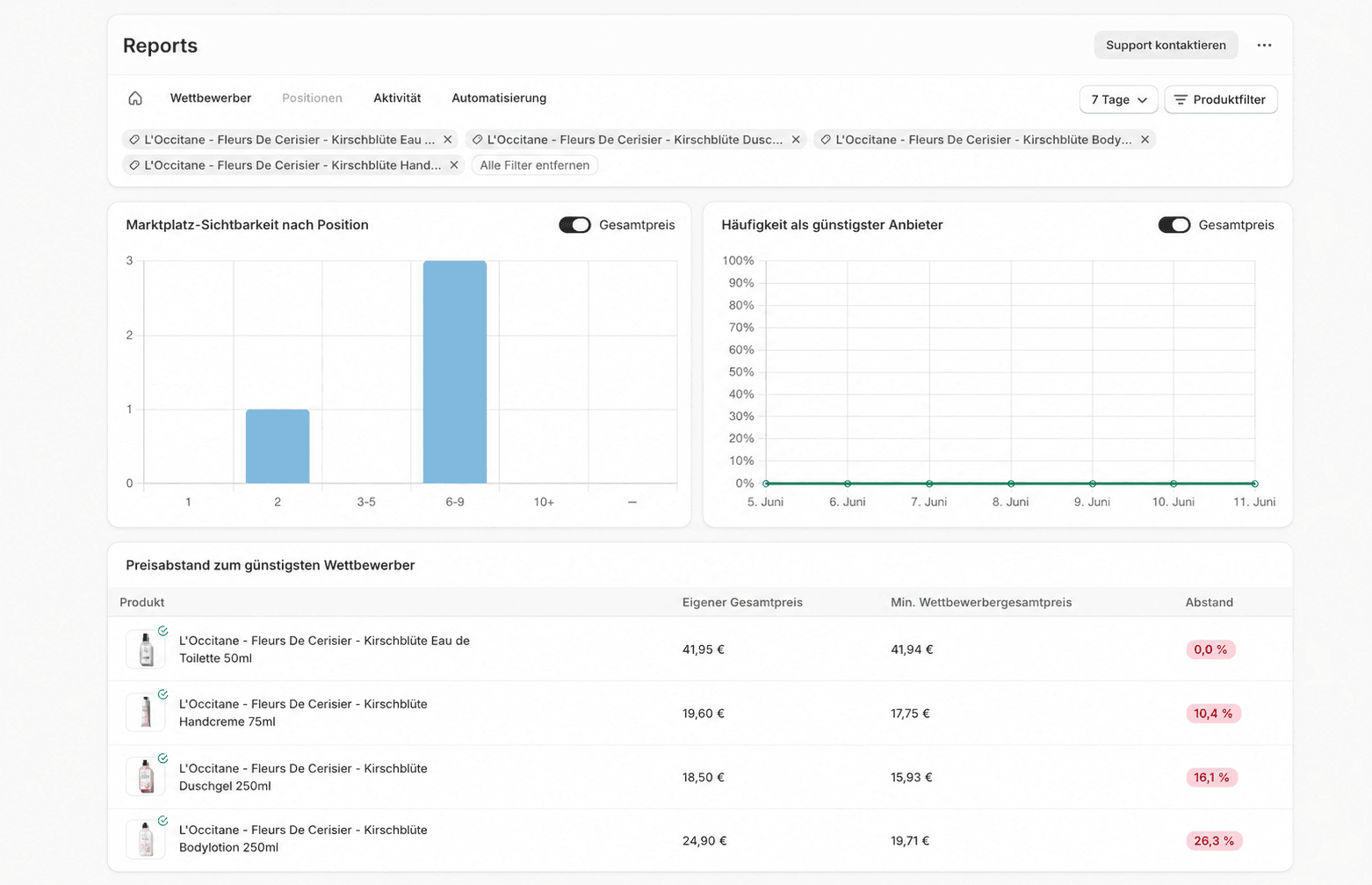Click the blue bar for position 2
This screenshot has height=885, width=1372.
pyautogui.click(x=278, y=446)
